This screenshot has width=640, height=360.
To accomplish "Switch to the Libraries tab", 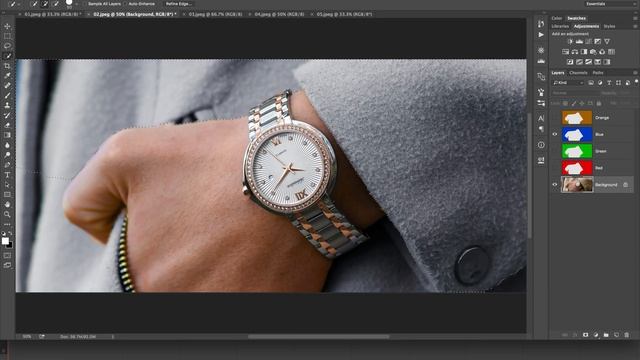I will coord(560,26).
